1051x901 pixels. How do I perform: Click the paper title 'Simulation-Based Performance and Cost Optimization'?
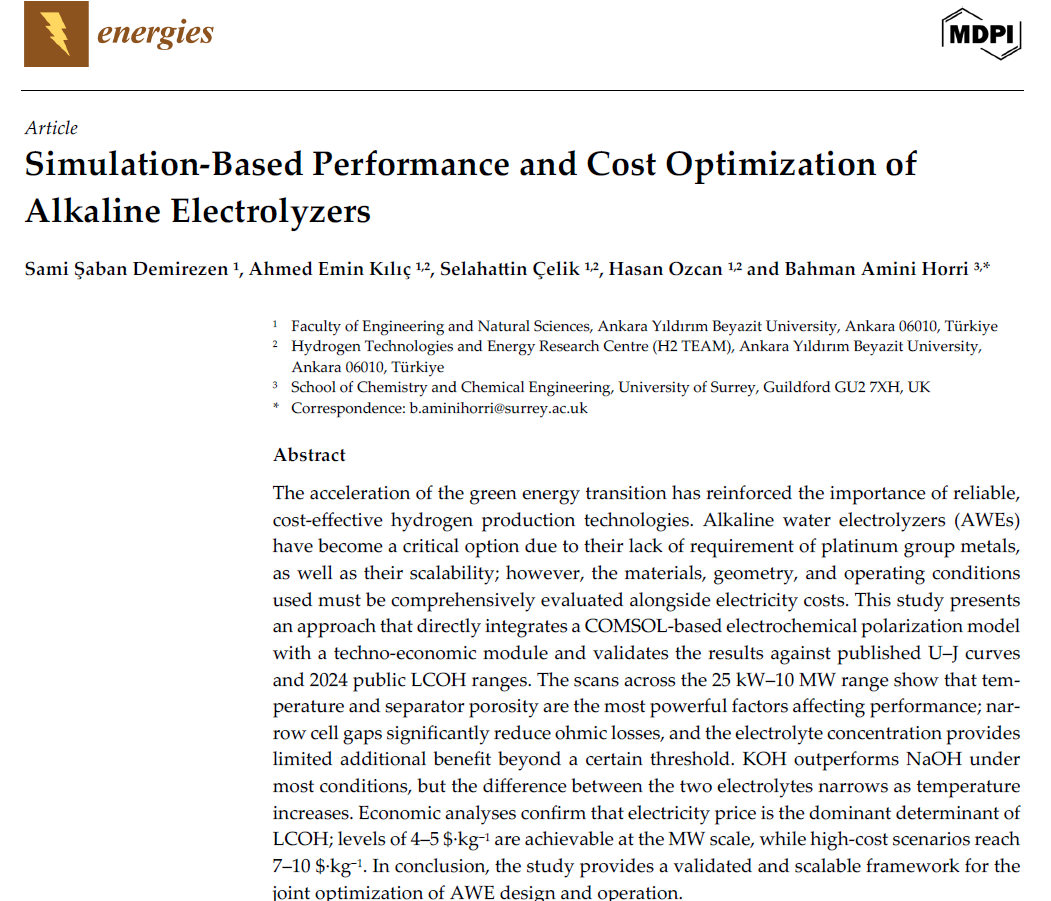coord(470,164)
